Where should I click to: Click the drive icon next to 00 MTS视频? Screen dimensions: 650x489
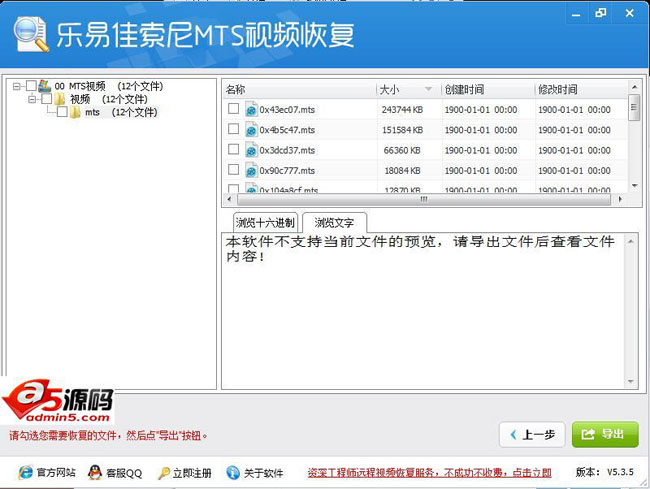(x=44, y=86)
